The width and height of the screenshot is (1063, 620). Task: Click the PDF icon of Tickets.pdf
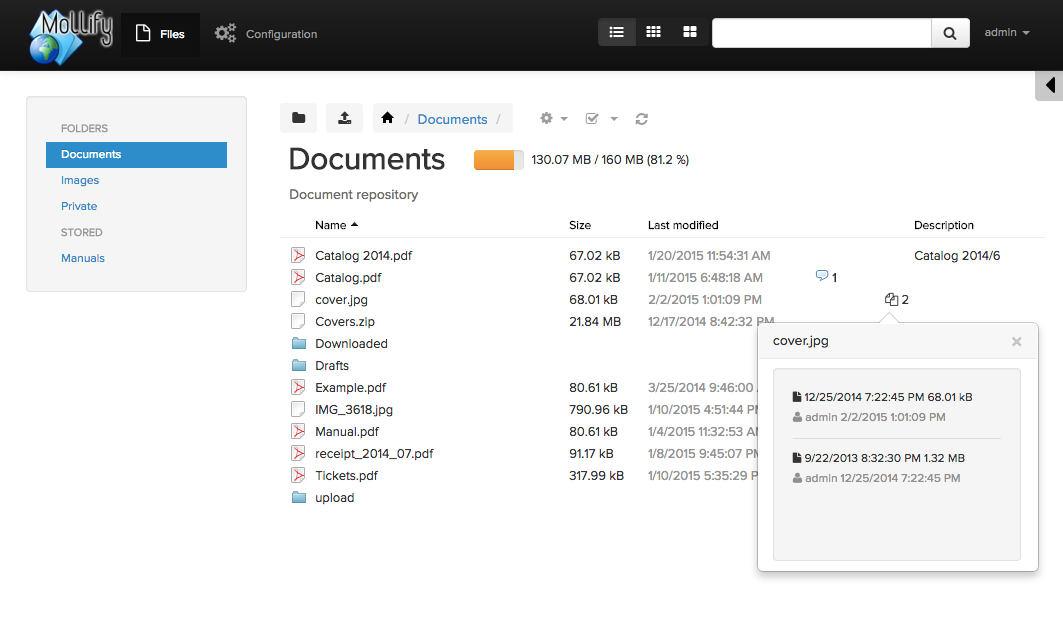pyautogui.click(x=298, y=476)
